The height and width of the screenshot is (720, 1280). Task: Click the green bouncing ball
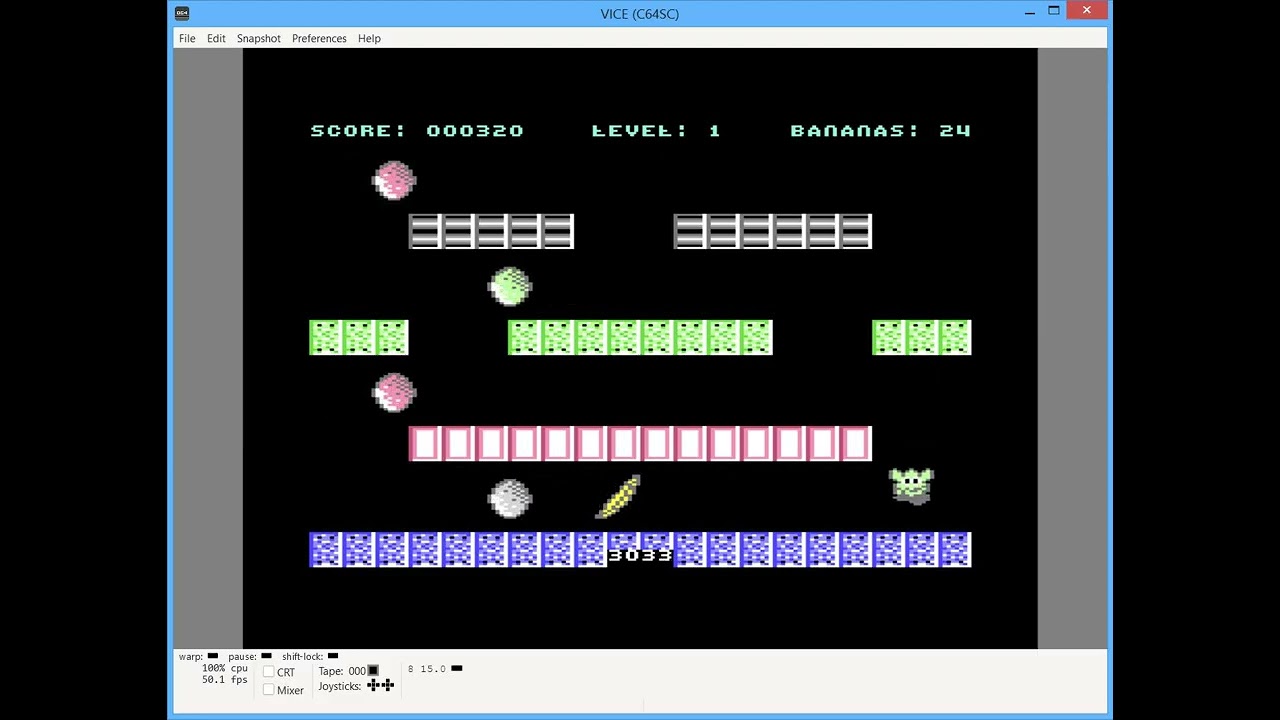click(510, 286)
